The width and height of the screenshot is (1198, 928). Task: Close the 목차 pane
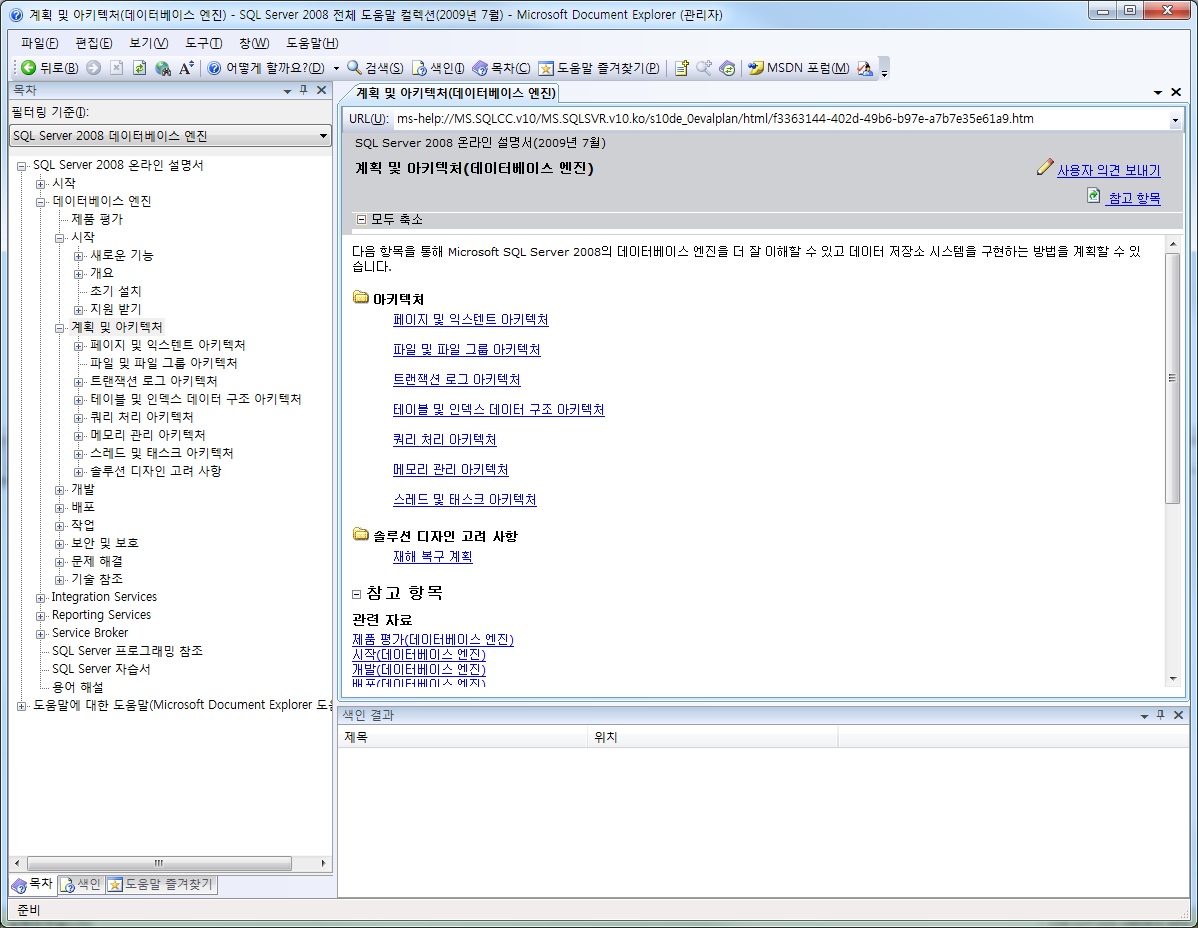tap(322, 90)
